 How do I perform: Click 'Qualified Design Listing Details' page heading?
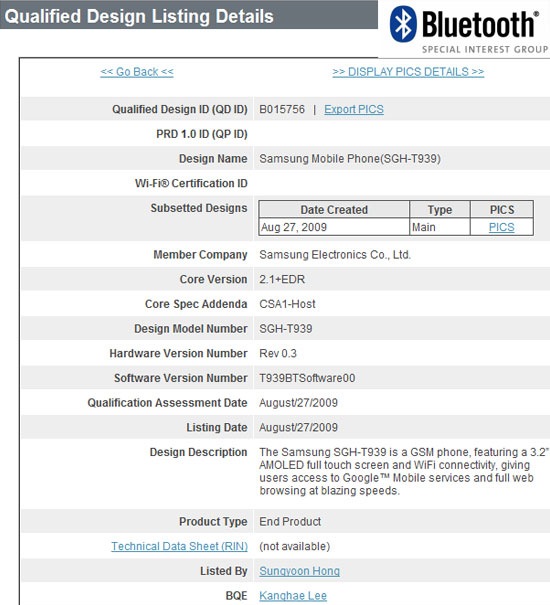click(139, 16)
